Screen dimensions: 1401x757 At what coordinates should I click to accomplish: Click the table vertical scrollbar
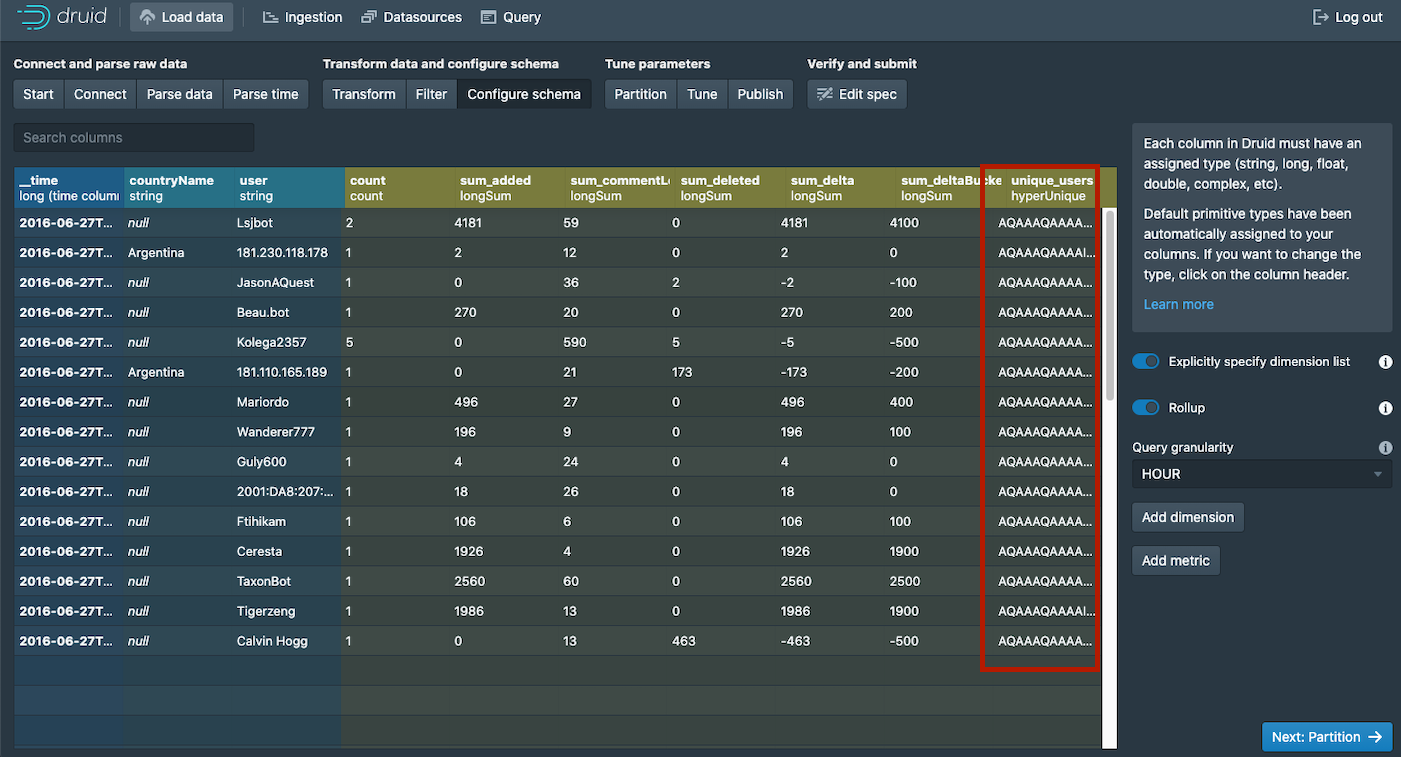pos(1109,304)
